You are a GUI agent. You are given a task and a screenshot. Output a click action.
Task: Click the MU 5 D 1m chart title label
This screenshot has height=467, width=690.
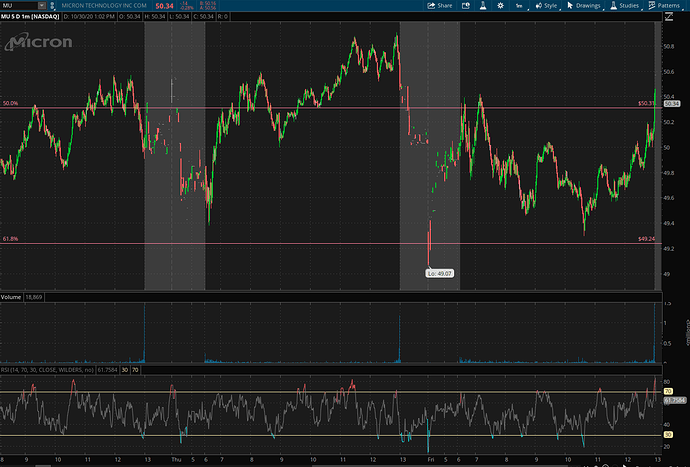point(30,19)
